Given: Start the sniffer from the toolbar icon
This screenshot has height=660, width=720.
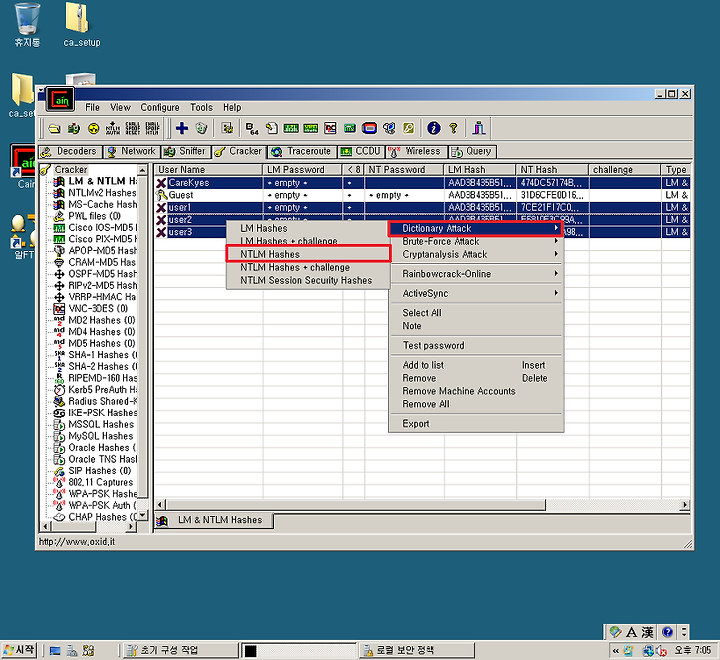Looking at the screenshot, I should [74, 129].
